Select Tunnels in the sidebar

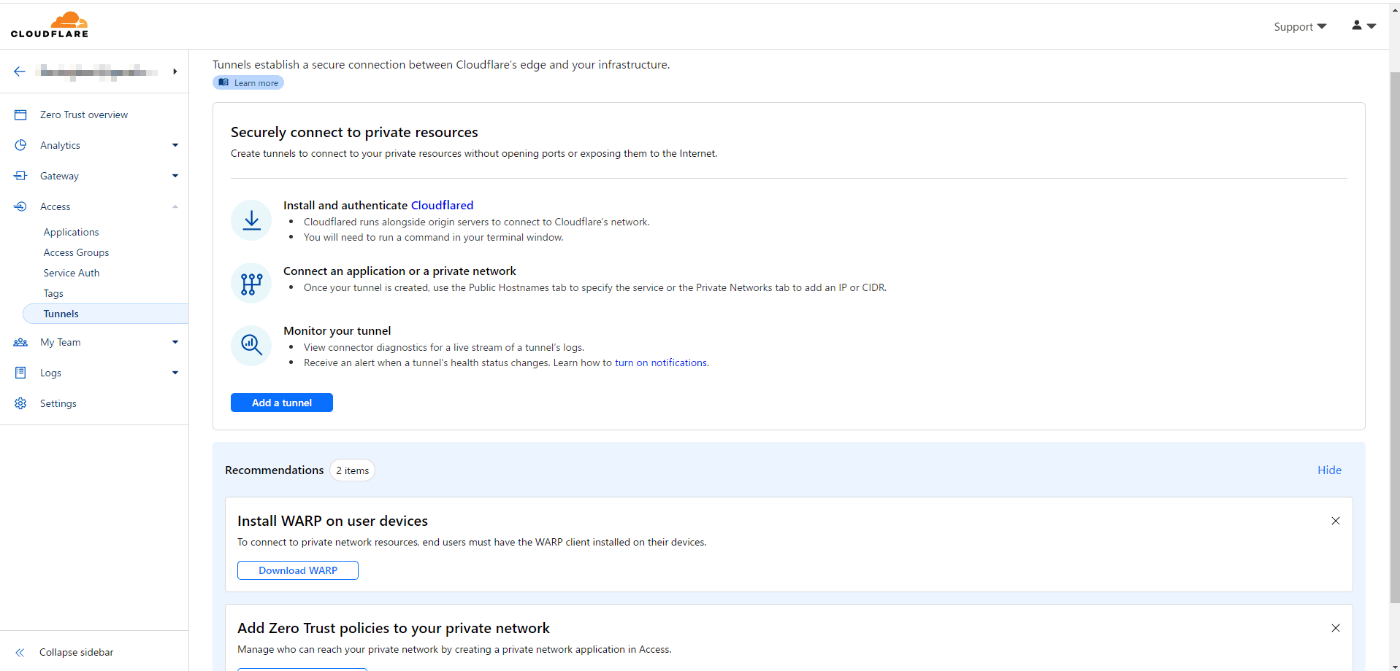[105, 314]
